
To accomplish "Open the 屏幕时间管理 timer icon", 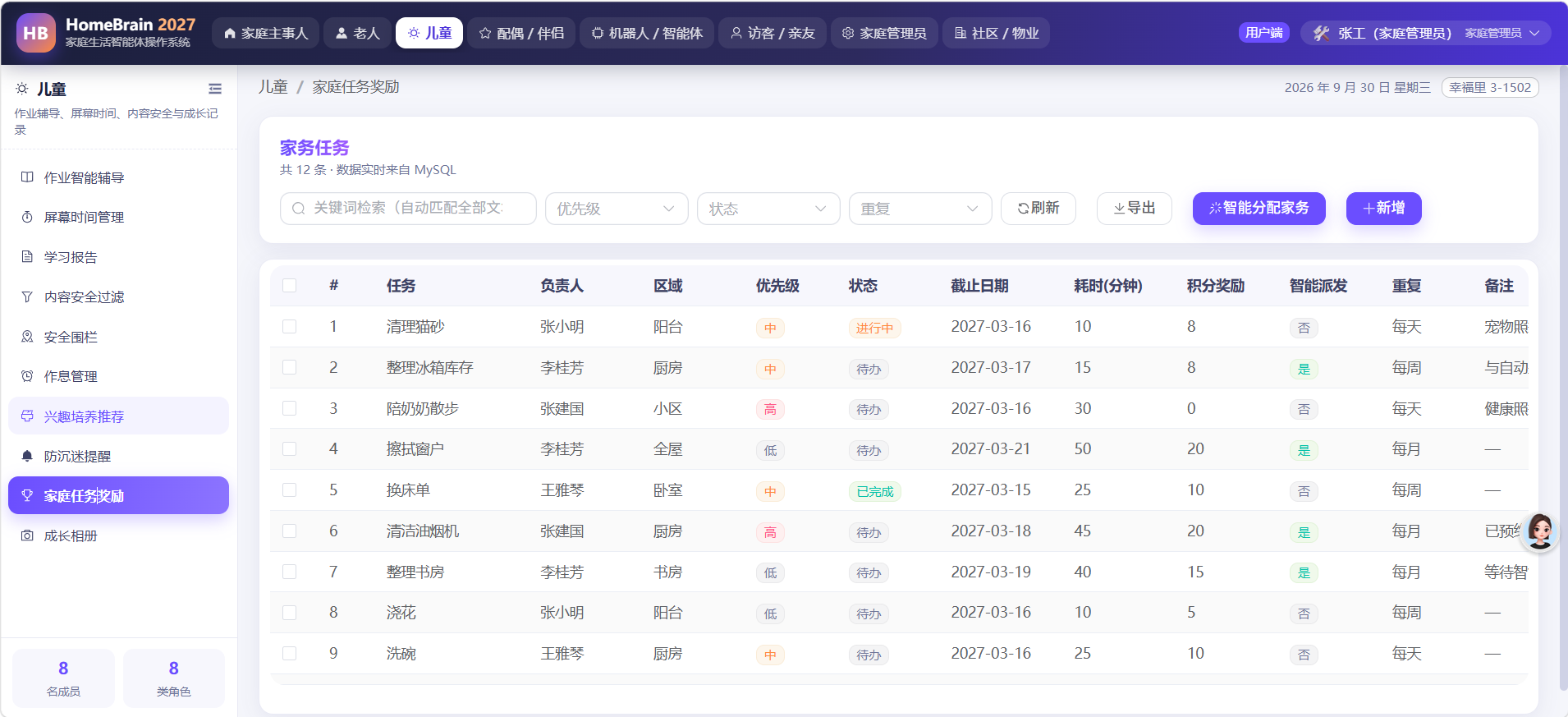I will tap(27, 217).
